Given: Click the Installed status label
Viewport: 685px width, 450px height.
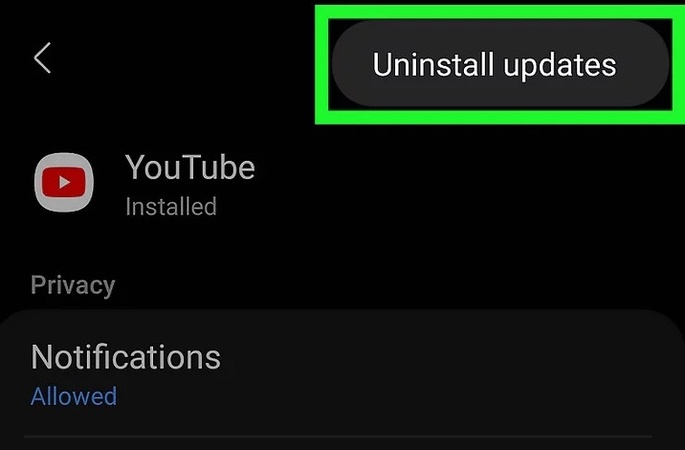Looking at the screenshot, I should pyautogui.click(x=171, y=206).
